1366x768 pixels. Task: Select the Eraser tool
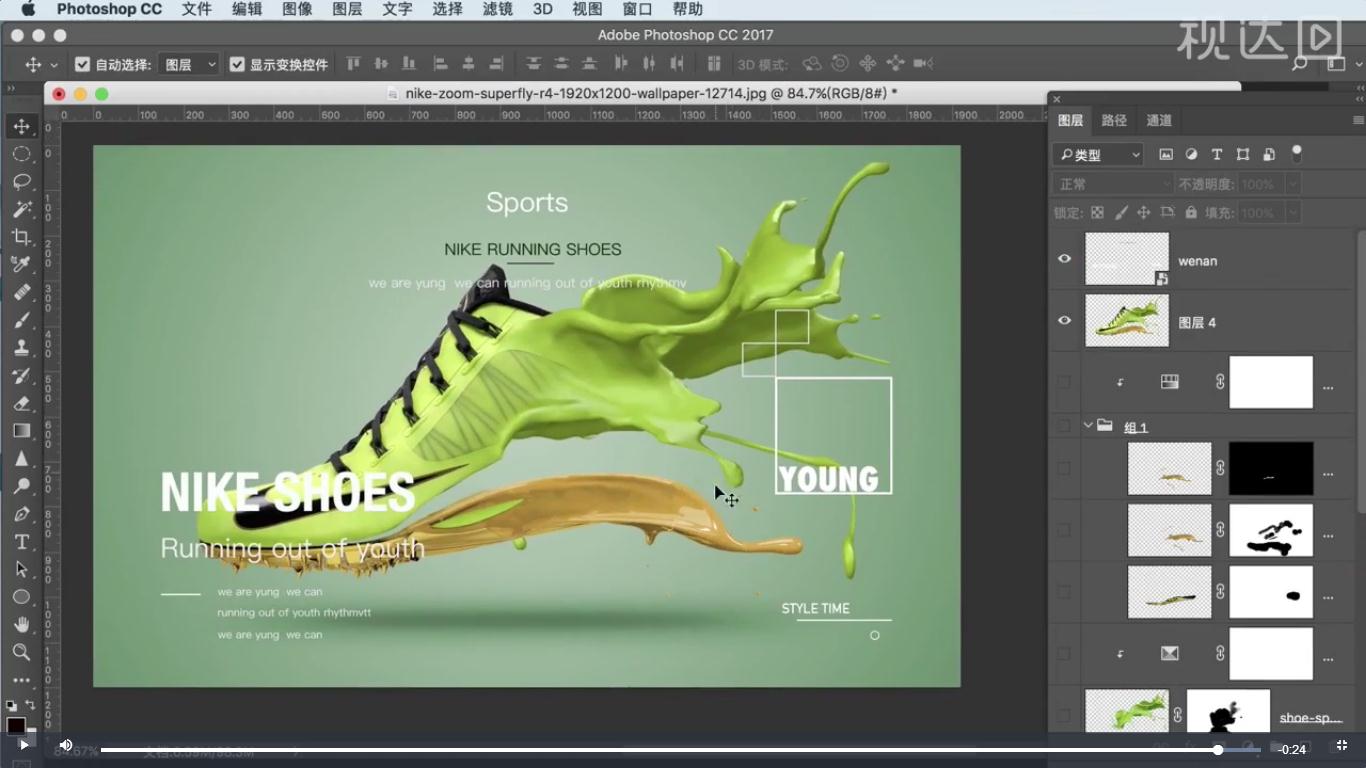(21, 403)
